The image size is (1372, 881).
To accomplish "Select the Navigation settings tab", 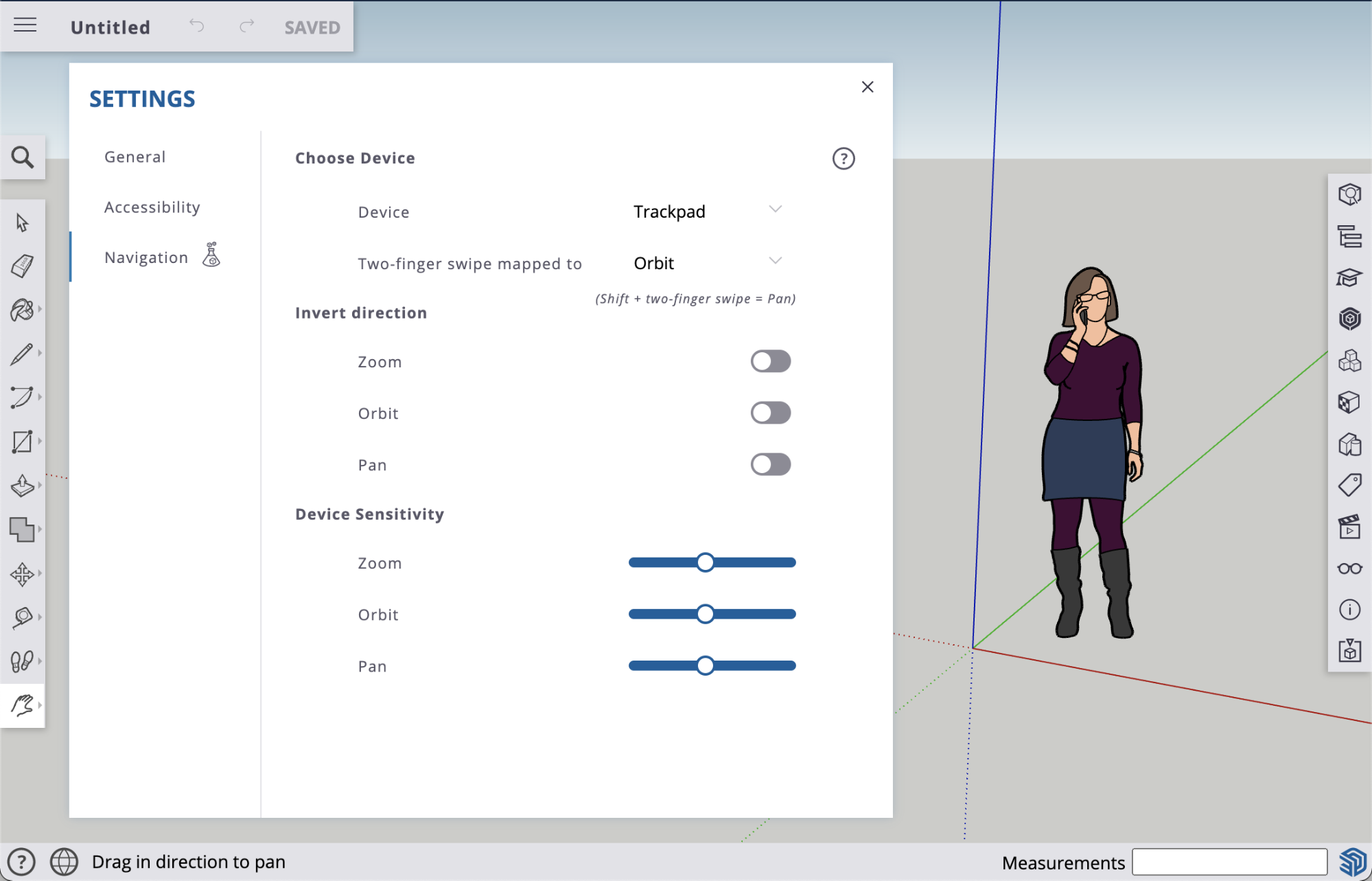I will click(146, 258).
